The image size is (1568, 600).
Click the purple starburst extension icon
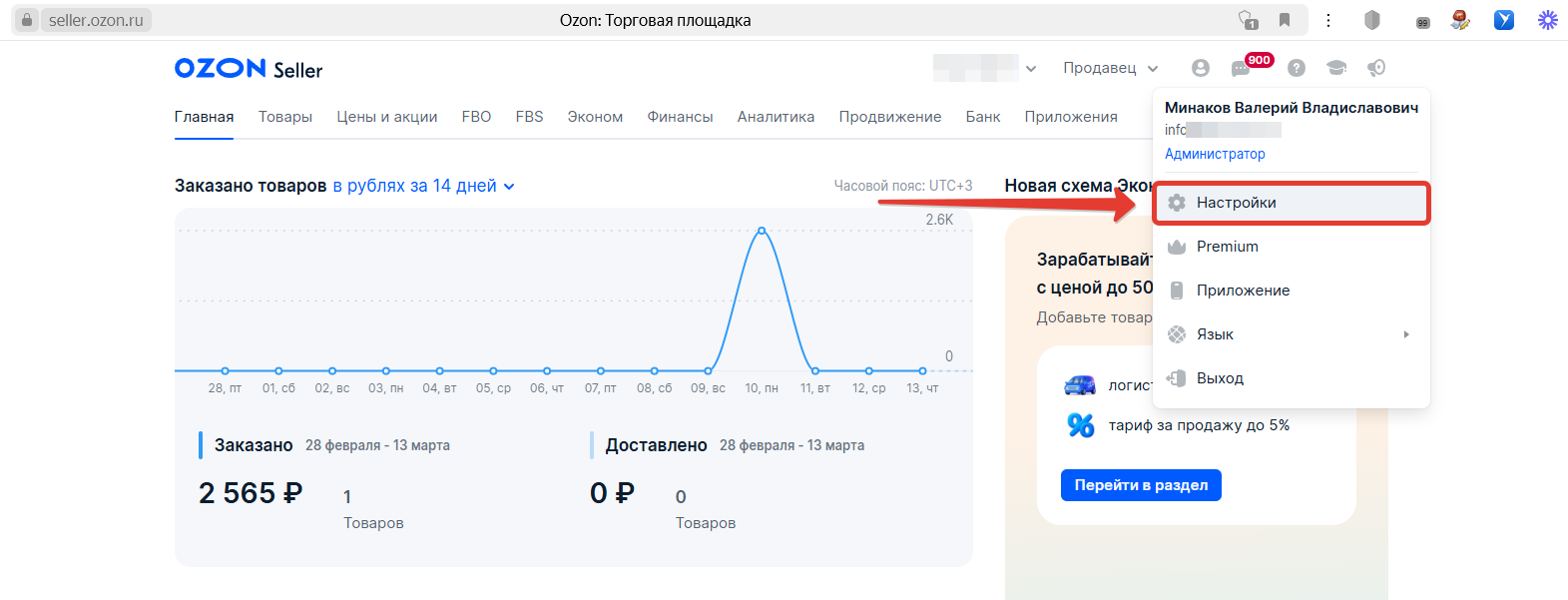point(1548,20)
